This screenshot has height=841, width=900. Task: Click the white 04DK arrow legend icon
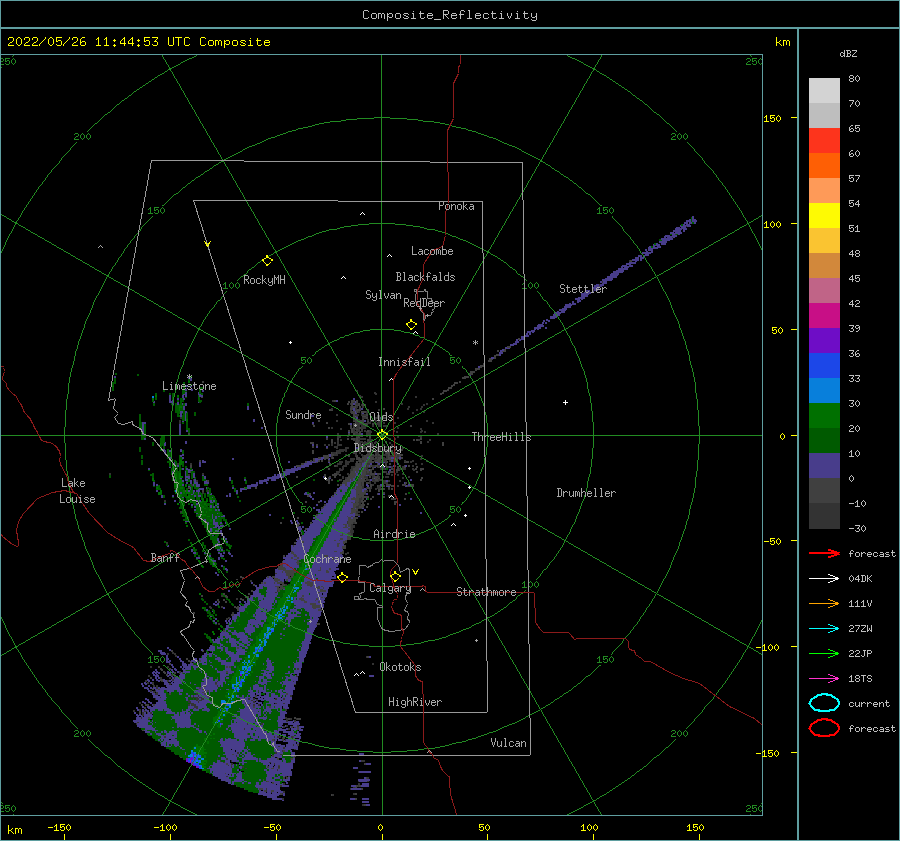[x=824, y=578]
